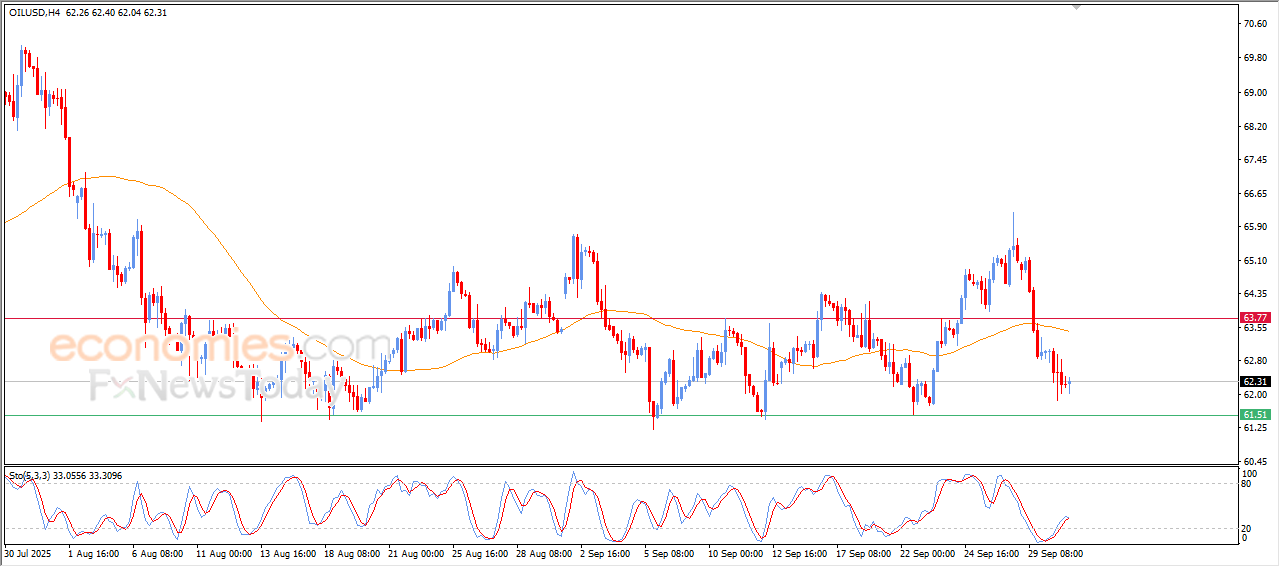Click the stochastic 20 level label
Image resolution: width=1280 pixels, height=567 pixels.
(x=1246, y=528)
